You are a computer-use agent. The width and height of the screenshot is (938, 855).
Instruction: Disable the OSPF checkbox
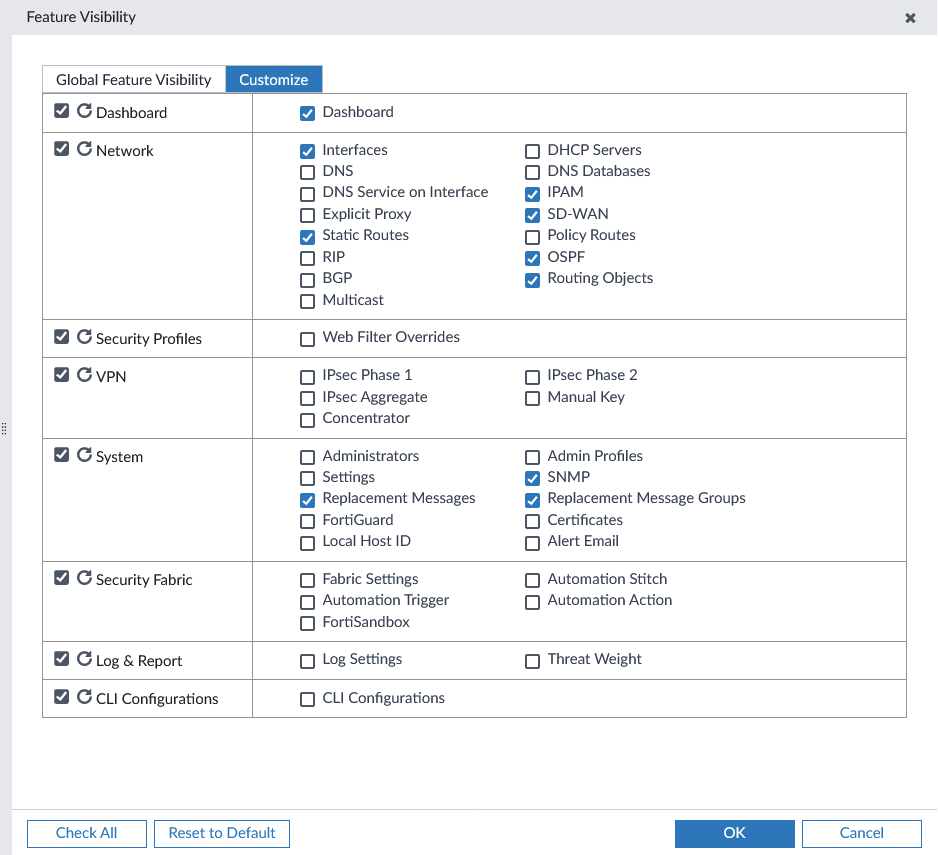coord(532,258)
